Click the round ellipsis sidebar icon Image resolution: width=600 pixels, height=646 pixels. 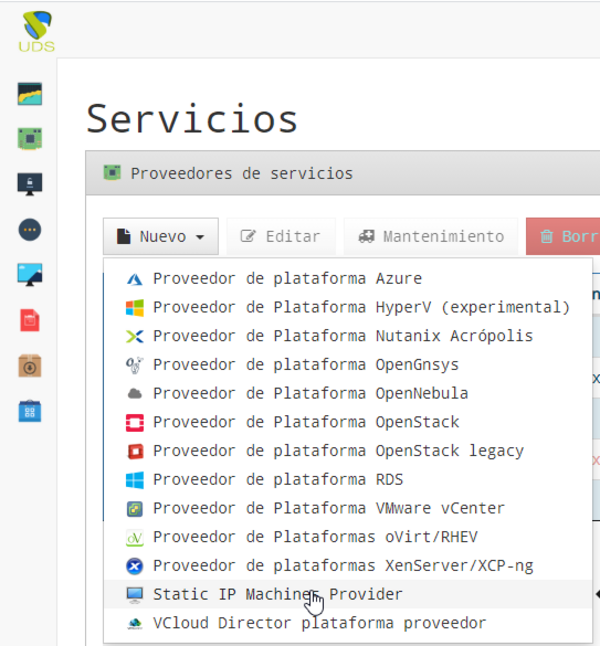point(30,229)
